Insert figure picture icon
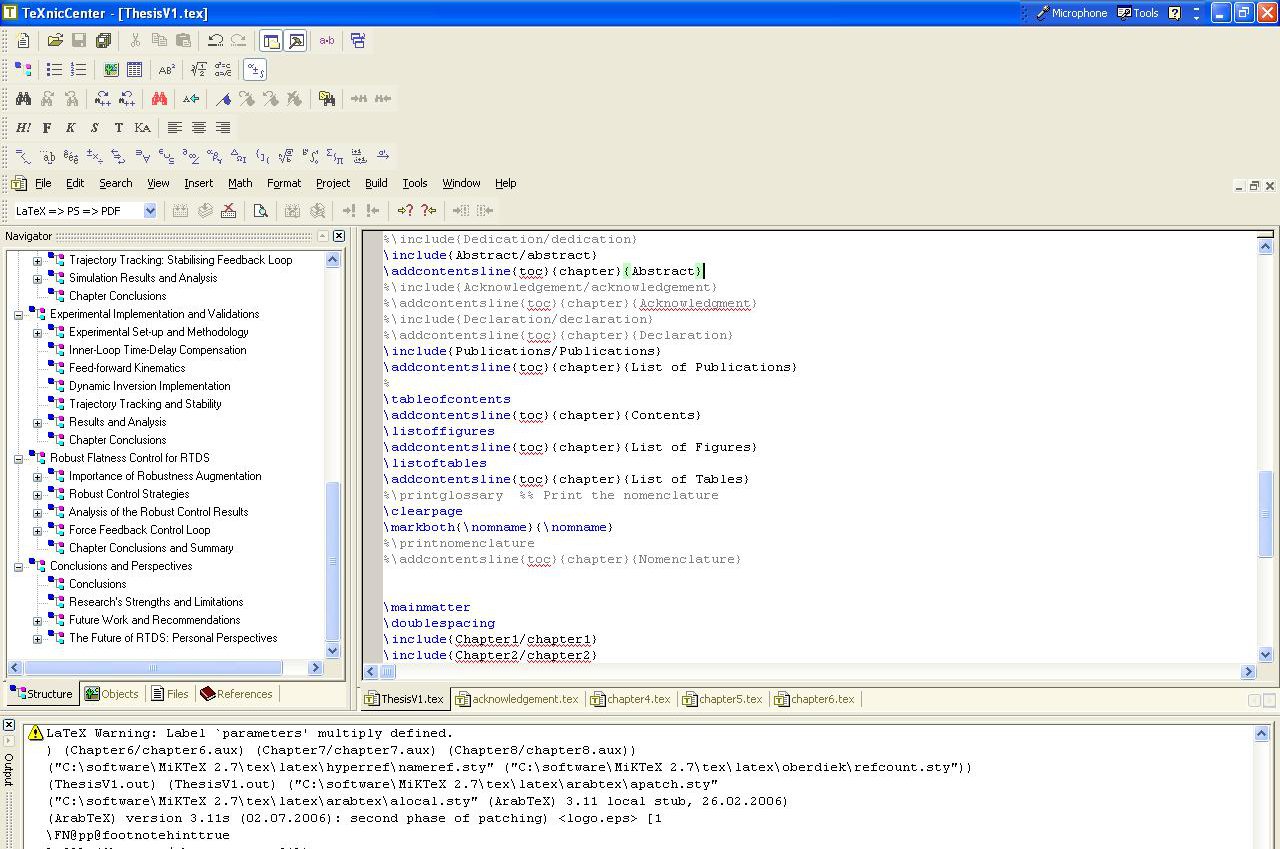Screen dimensions: 1280x849 111,70
